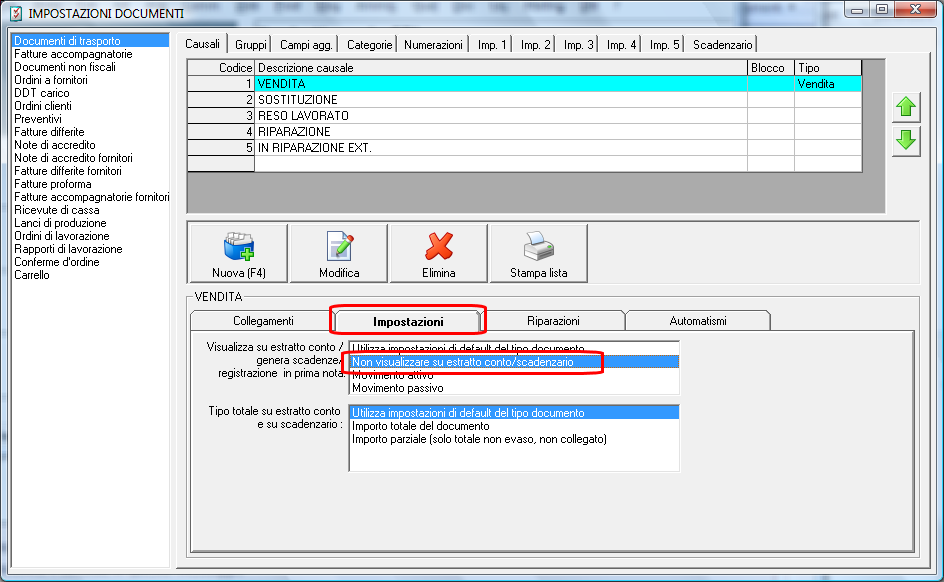Image resolution: width=944 pixels, height=582 pixels.
Task: Open the Imp. 4 tab
Action: (621, 45)
